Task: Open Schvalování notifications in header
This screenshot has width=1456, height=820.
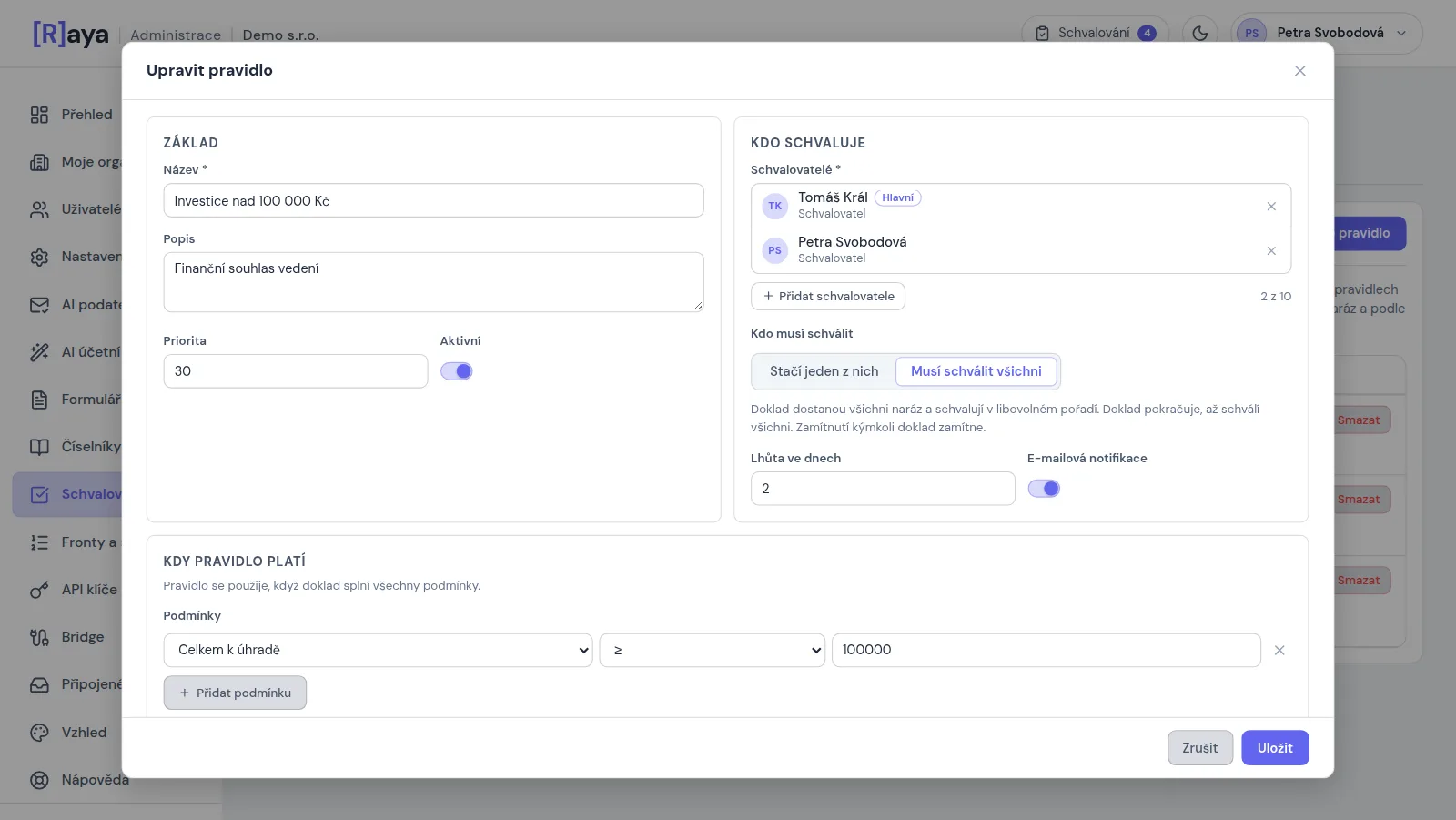Action: click(1096, 33)
